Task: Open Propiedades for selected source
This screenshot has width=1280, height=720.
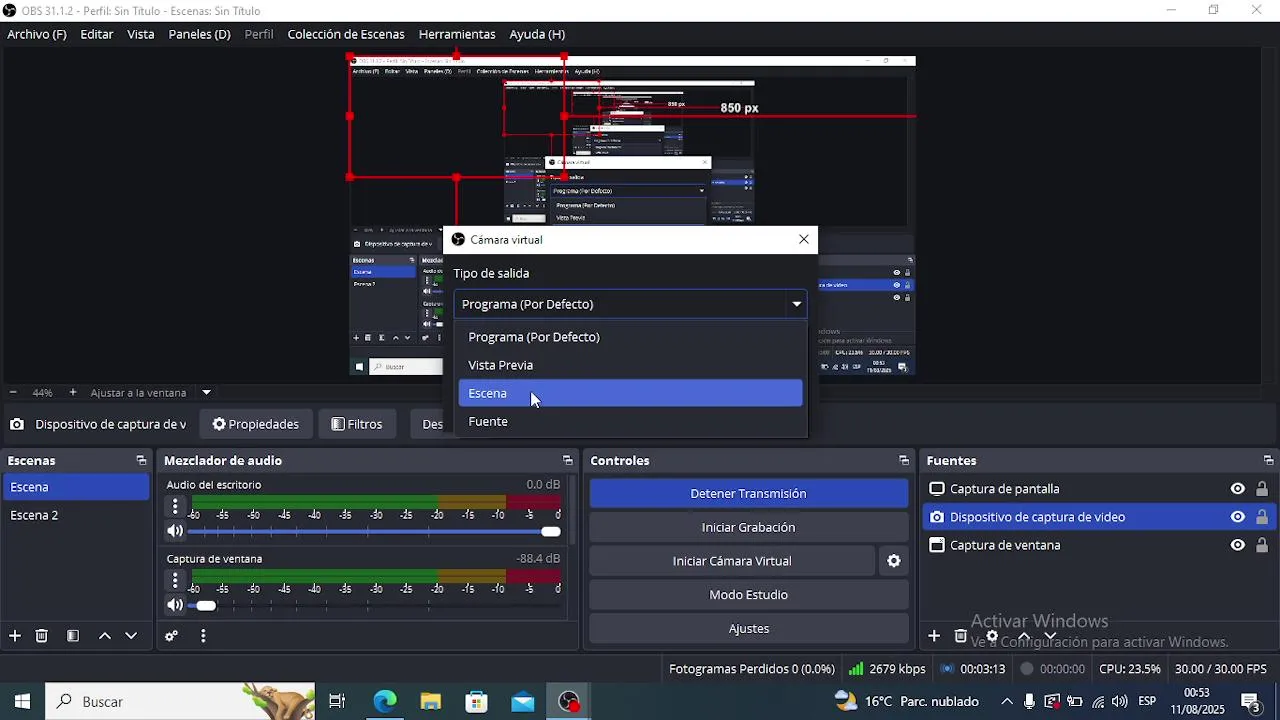Action: 256,424
